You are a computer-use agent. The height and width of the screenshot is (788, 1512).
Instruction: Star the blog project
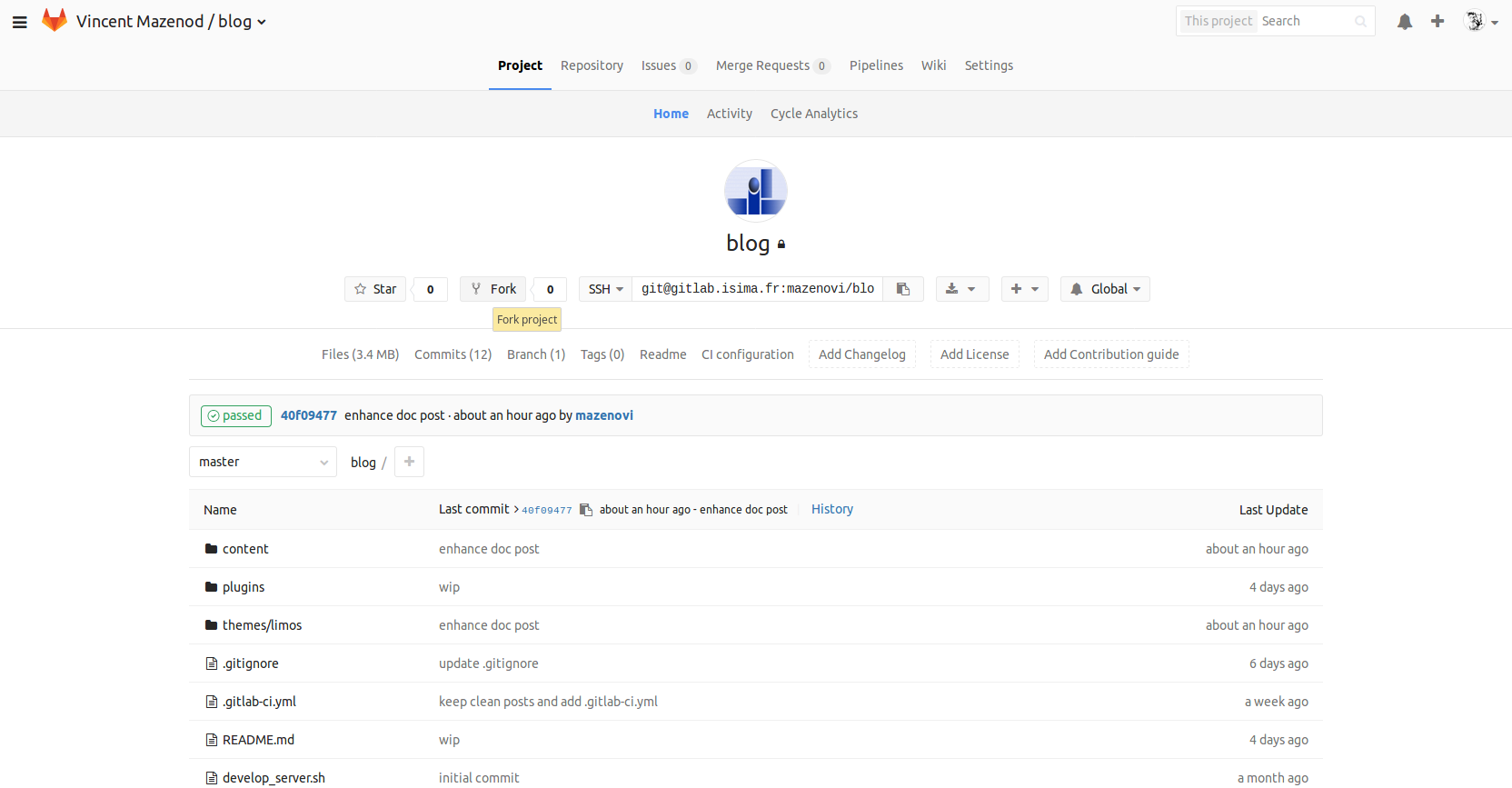tap(375, 289)
